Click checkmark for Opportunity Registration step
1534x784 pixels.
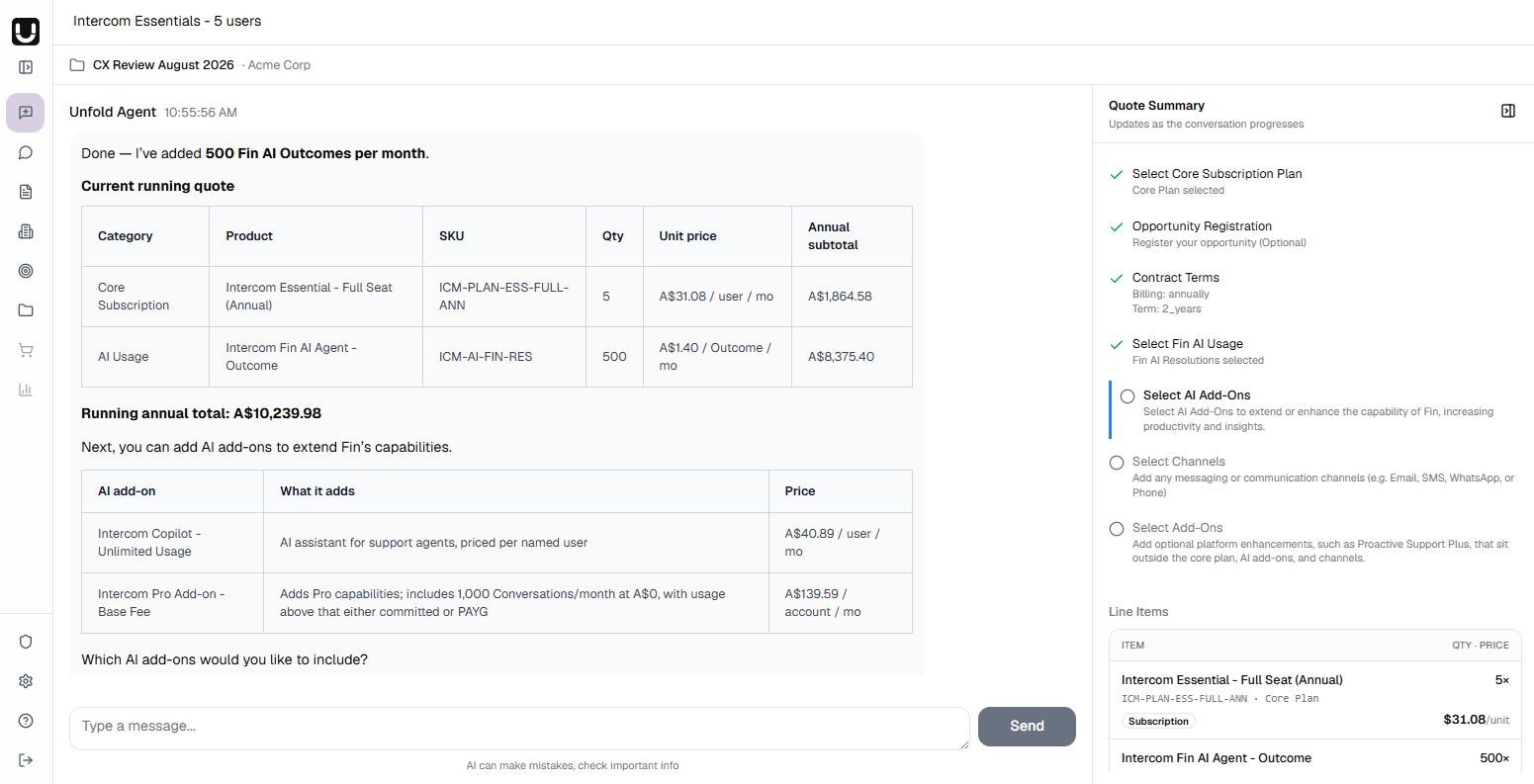pyautogui.click(x=1117, y=226)
